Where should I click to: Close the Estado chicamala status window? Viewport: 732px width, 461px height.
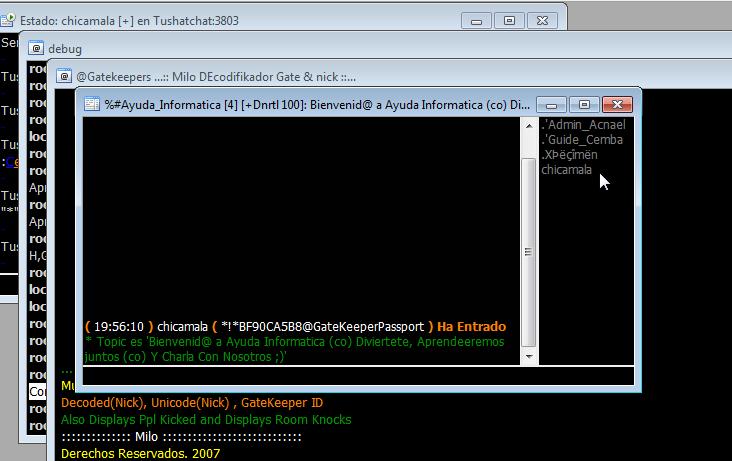(x=542, y=21)
